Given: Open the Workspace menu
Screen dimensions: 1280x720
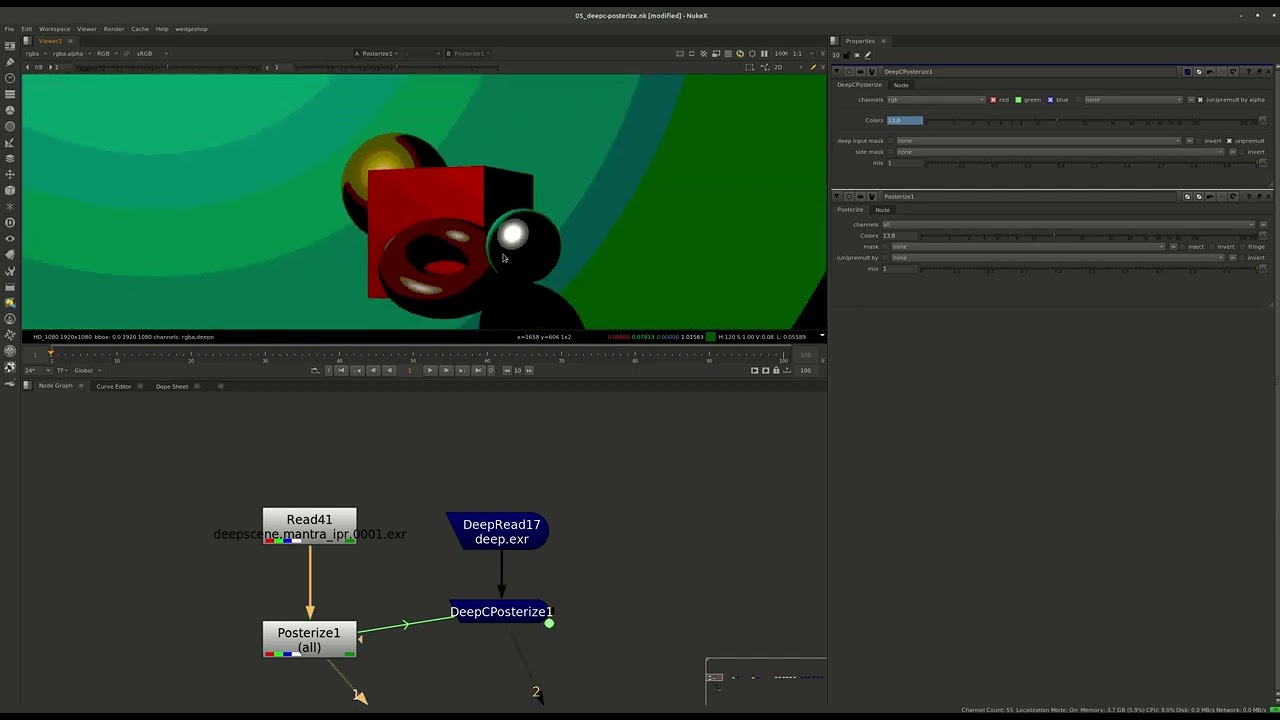Looking at the screenshot, I should [54, 29].
